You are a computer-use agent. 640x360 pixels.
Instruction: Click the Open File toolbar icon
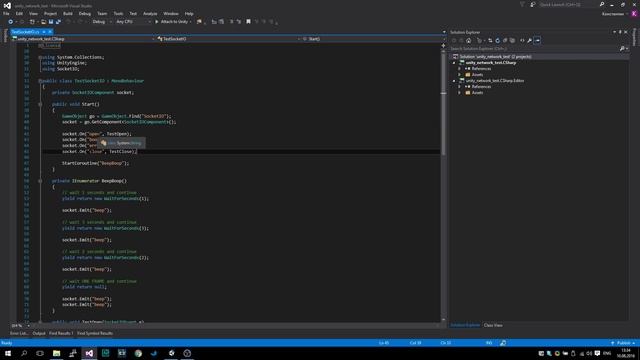(x=43, y=22)
